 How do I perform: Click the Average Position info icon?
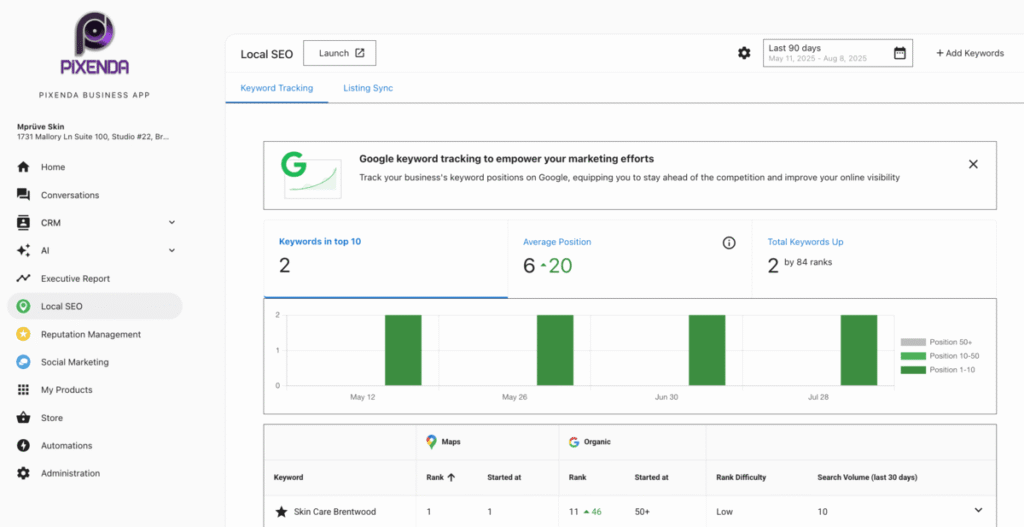(x=729, y=243)
